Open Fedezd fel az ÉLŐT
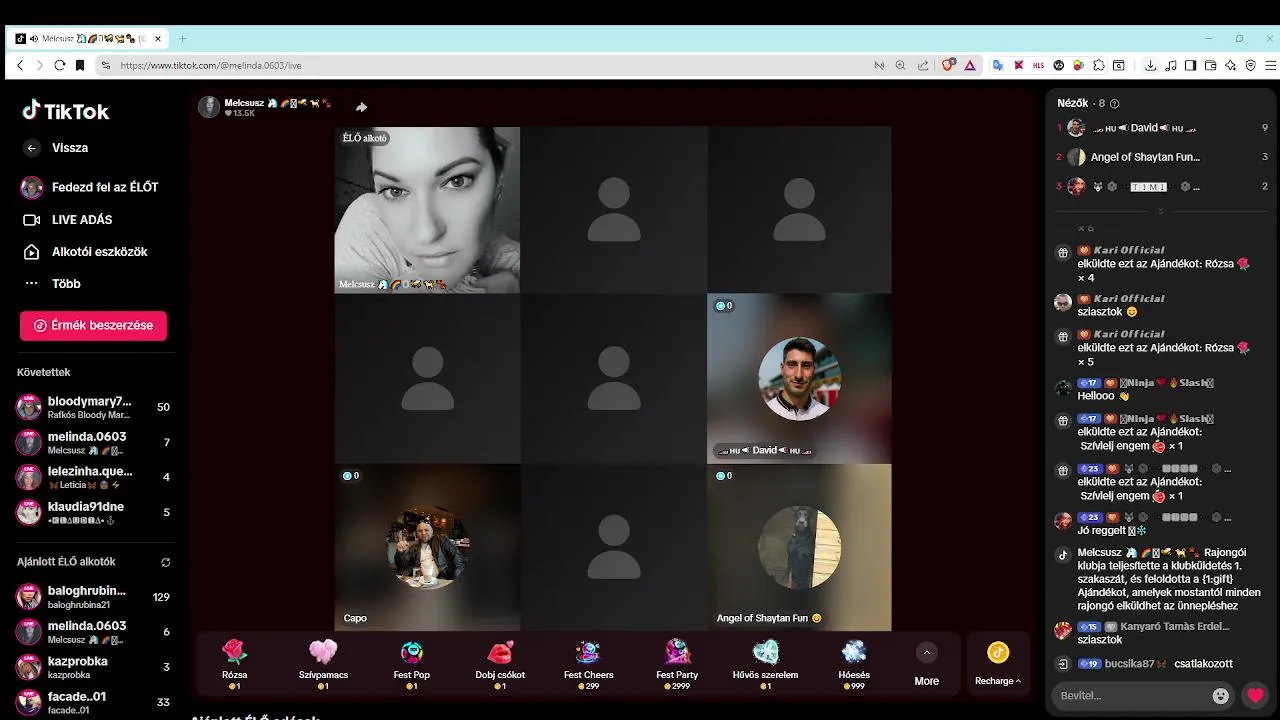This screenshot has height=720, width=1280. pyautogui.click(x=90, y=187)
